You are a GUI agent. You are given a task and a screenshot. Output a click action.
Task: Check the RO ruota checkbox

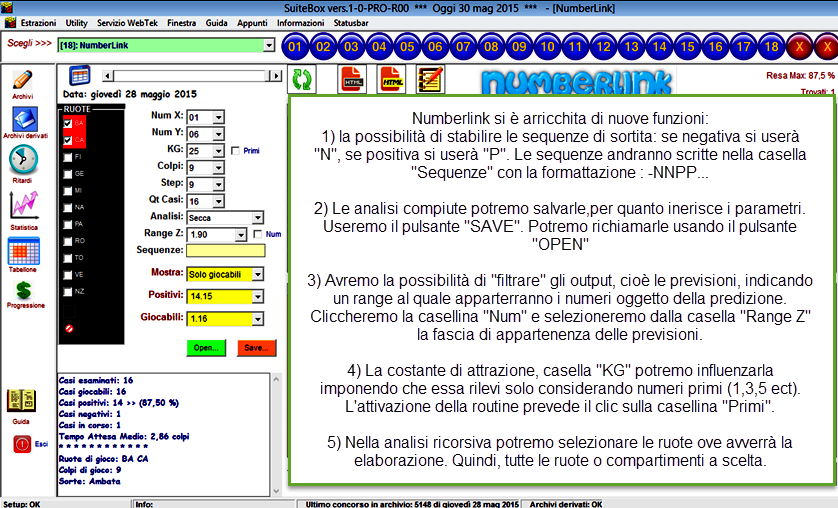coord(68,241)
